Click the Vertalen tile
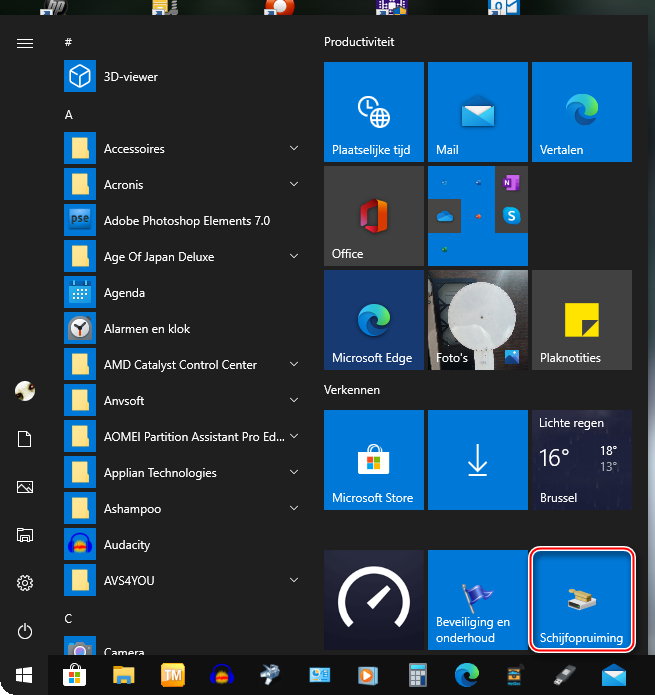 point(581,111)
